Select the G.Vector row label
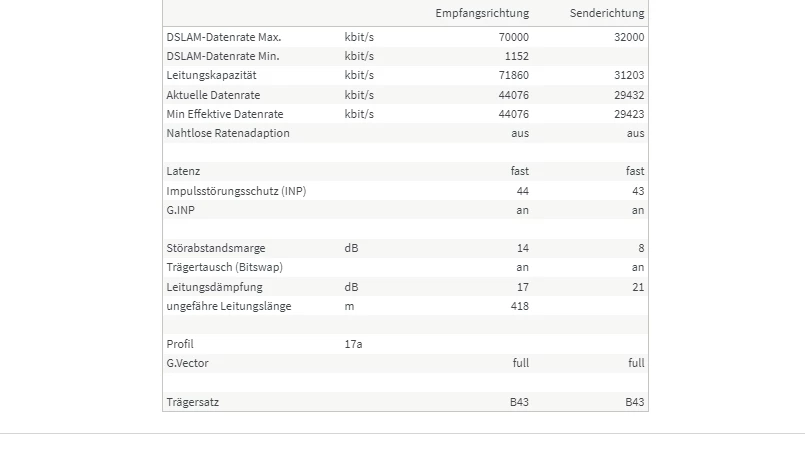This screenshot has width=805, height=452. [187, 363]
